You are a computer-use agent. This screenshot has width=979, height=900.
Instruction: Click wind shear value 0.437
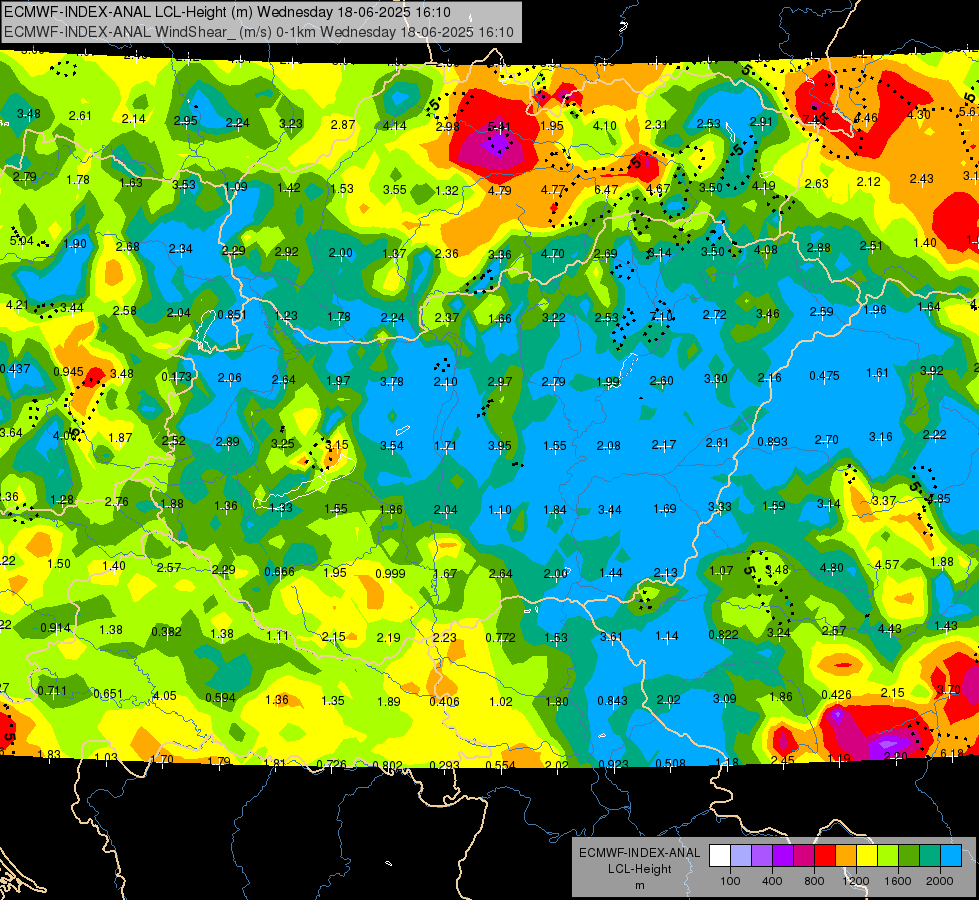[x=15, y=368]
